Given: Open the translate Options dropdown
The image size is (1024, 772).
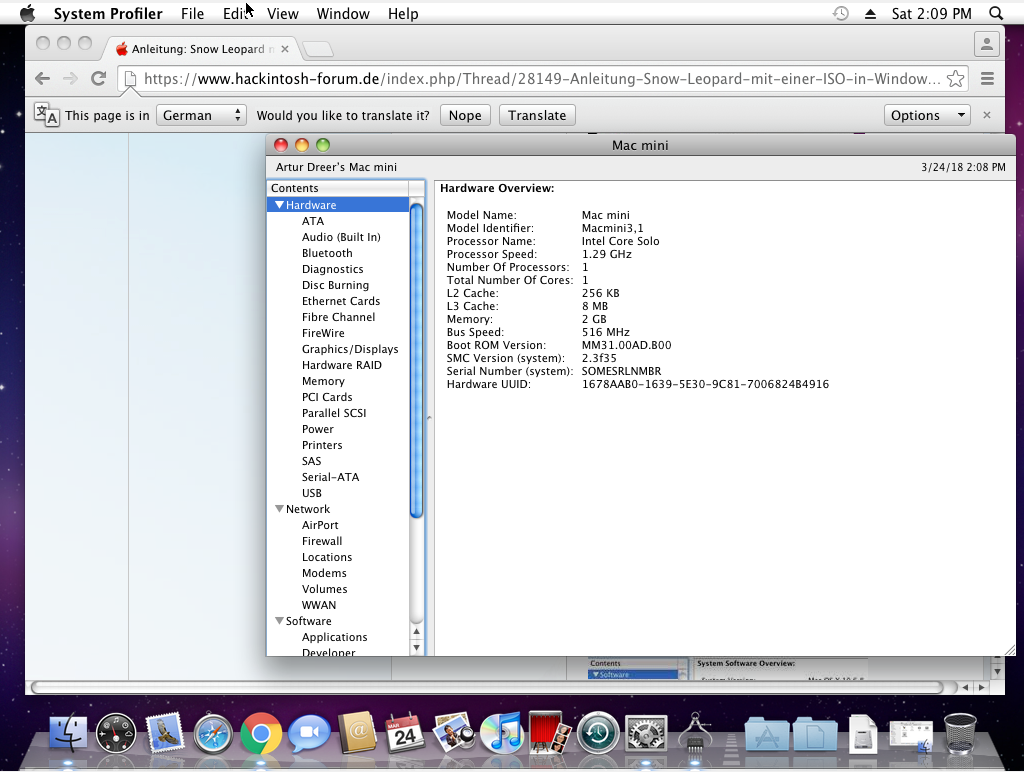Looking at the screenshot, I should click(927, 115).
